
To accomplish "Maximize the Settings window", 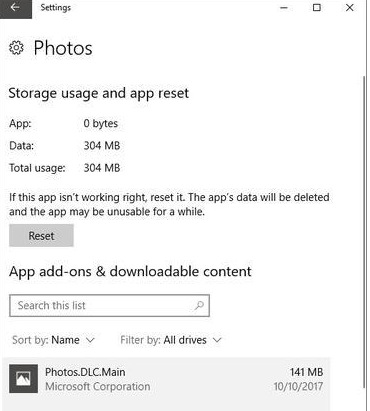I will (x=317, y=8).
